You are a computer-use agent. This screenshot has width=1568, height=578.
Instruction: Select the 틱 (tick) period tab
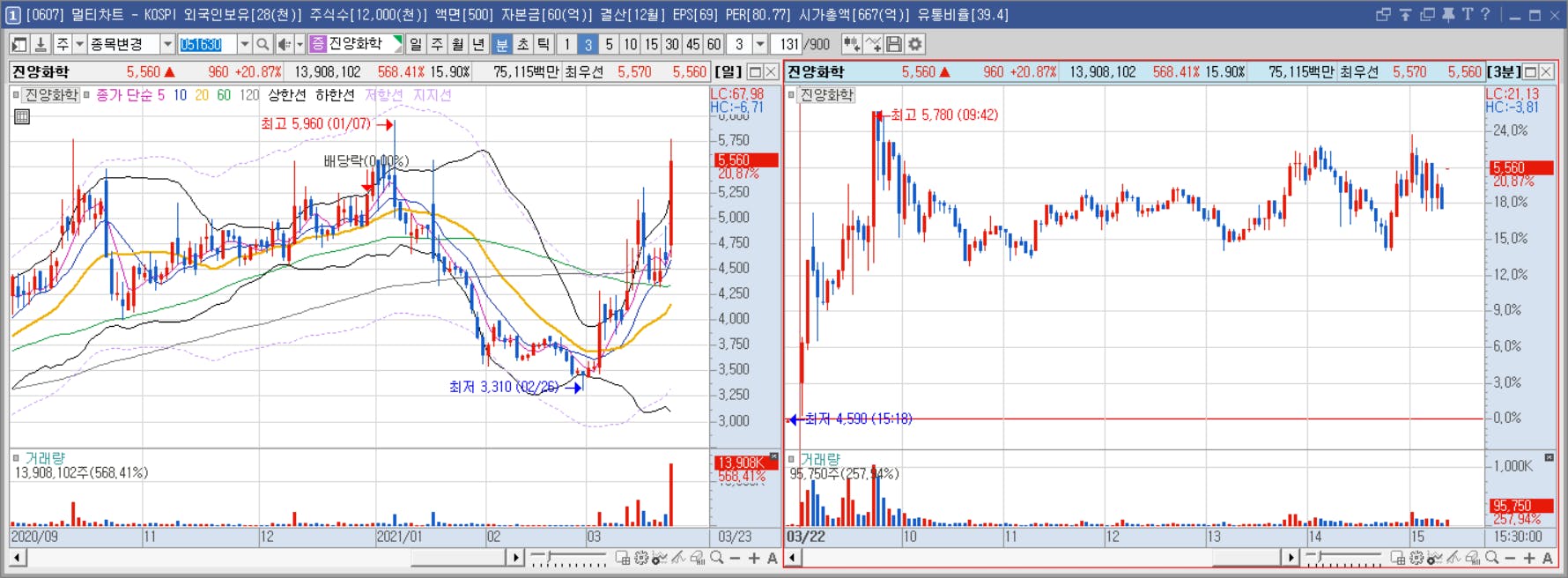[x=544, y=44]
